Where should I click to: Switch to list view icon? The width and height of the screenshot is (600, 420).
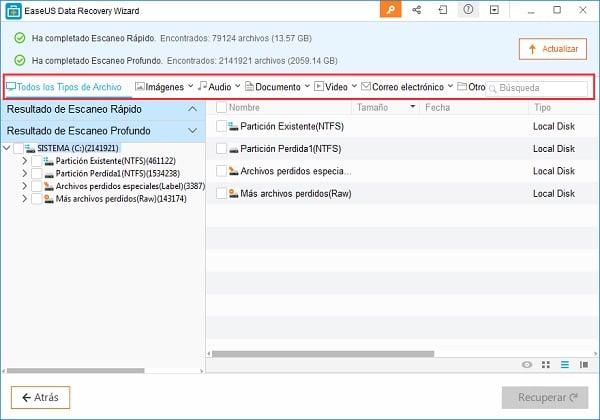coord(565,365)
